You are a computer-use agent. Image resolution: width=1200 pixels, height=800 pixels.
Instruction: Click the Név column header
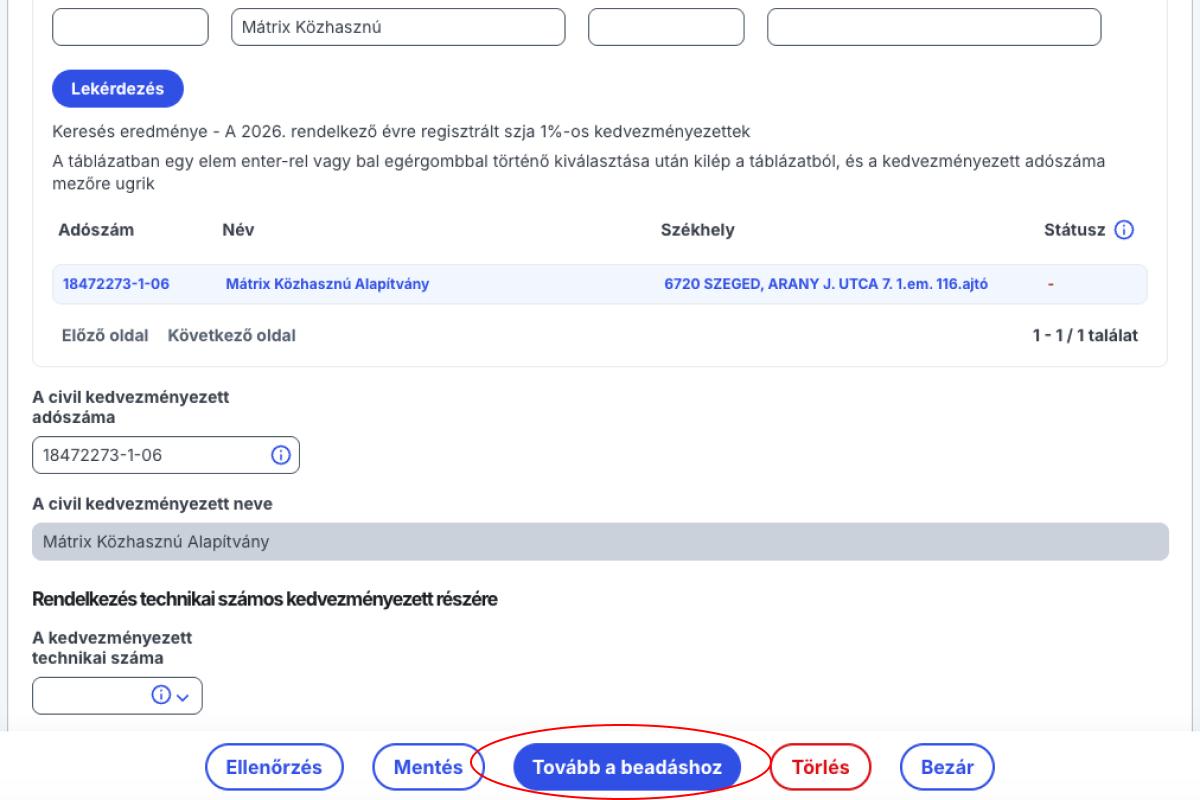(238, 231)
